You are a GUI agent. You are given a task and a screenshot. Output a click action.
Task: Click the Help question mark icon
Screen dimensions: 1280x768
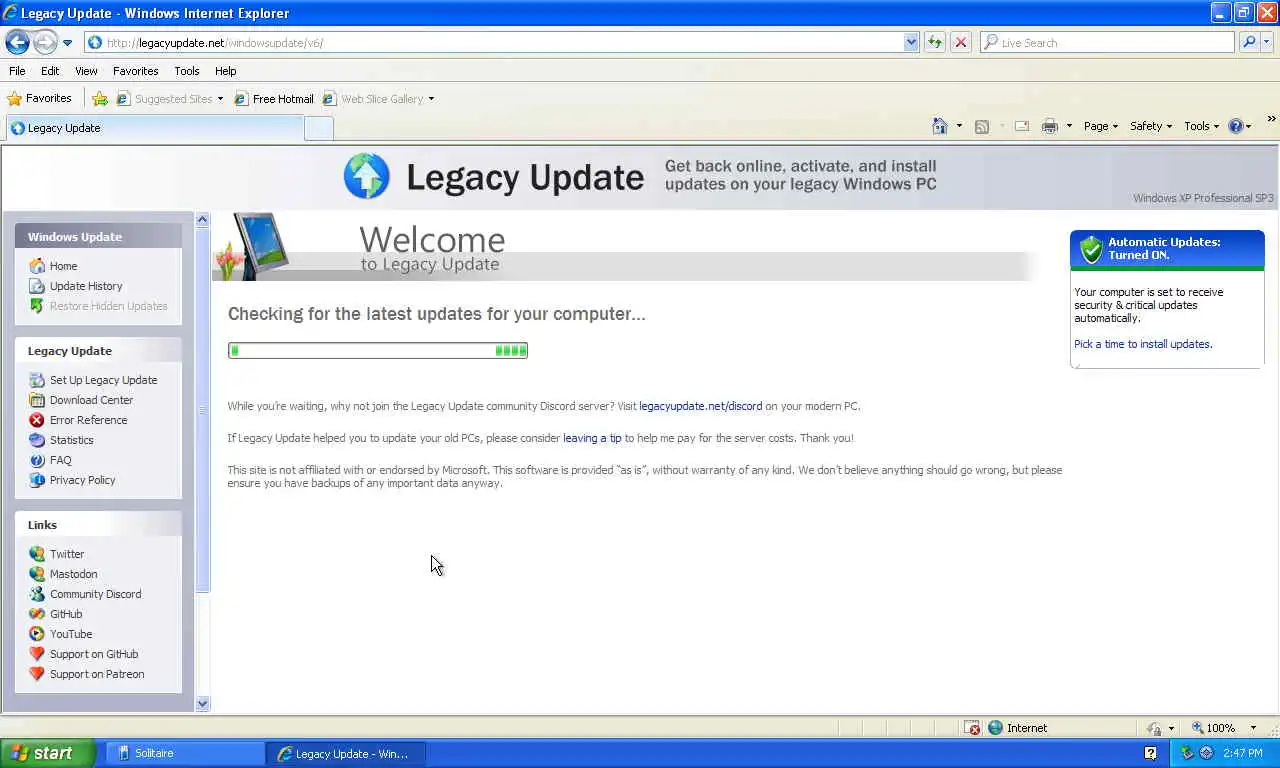(x=1235, y=126)
